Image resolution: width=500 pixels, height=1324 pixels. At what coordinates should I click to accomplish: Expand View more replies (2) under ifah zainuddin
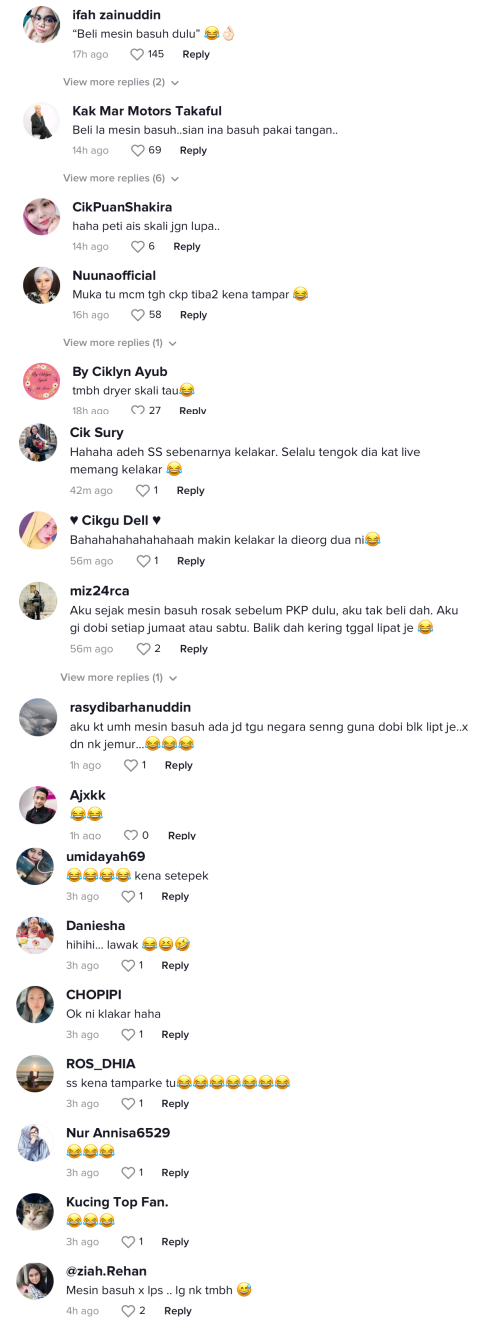click(x=121, y=82)
